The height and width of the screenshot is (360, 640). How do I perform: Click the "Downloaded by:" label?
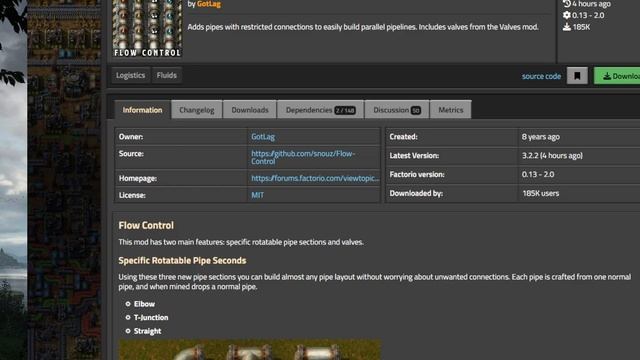pyautogui.click(x=416, y=193)
